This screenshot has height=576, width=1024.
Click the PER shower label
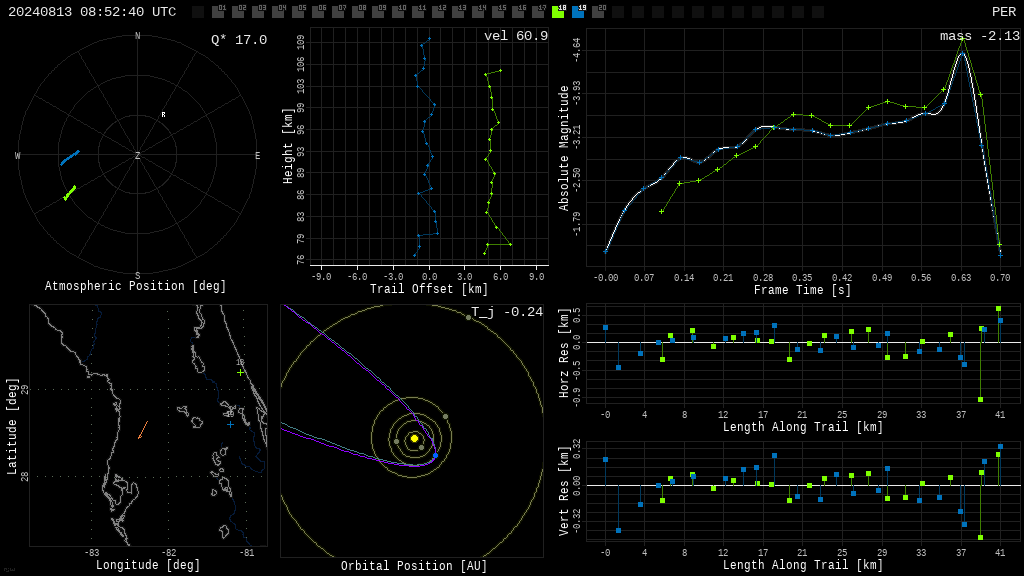(1003, 12)
